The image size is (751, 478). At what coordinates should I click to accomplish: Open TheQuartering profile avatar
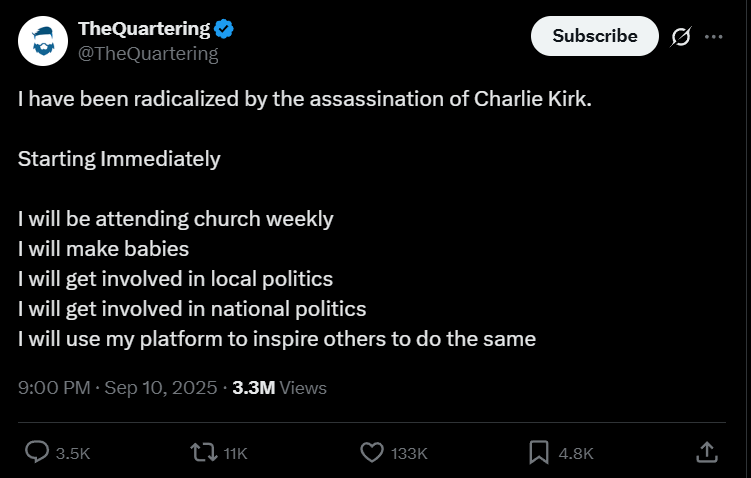[42, 41]
